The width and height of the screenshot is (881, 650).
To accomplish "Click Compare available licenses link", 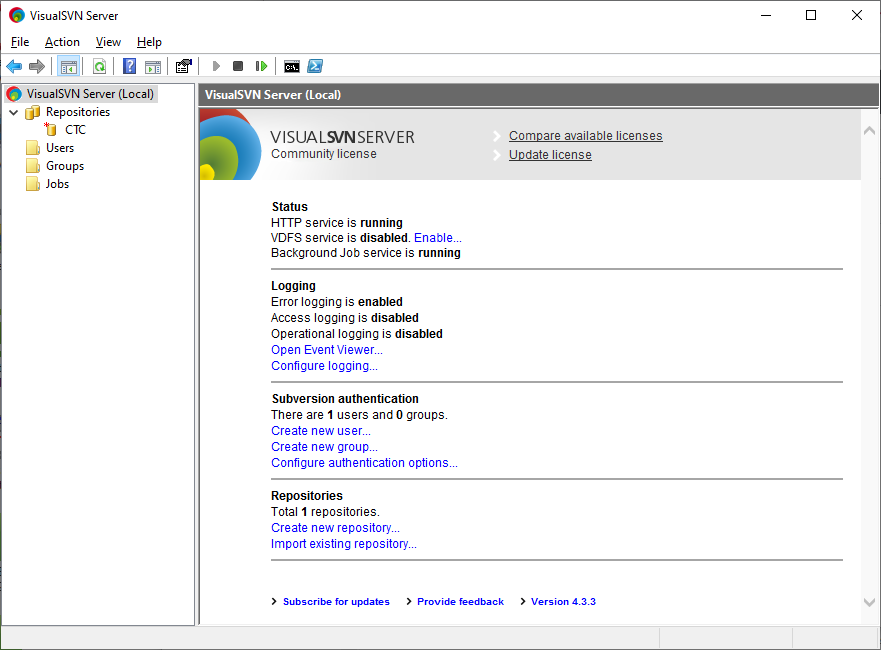I will tap(585, 136).
